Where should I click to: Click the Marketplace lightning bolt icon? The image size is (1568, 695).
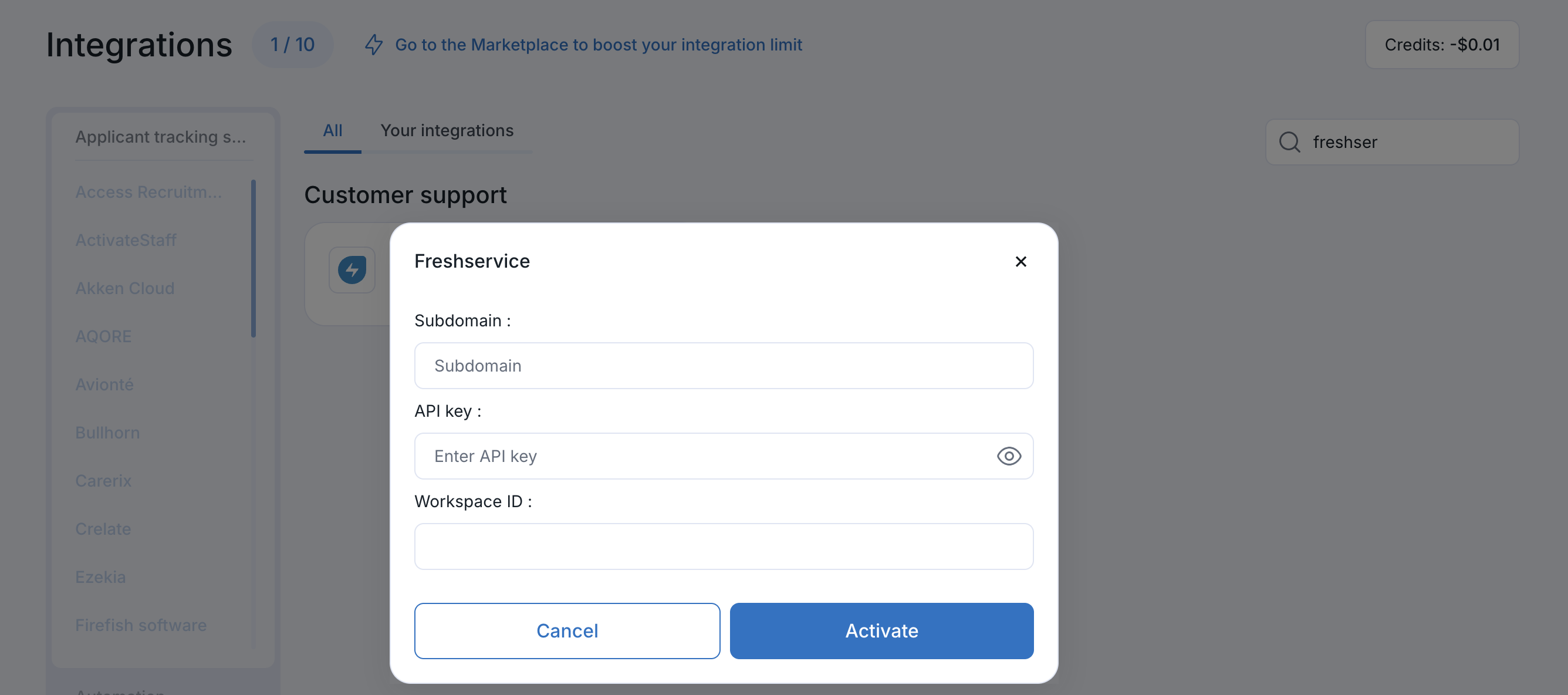click(374, 45)
